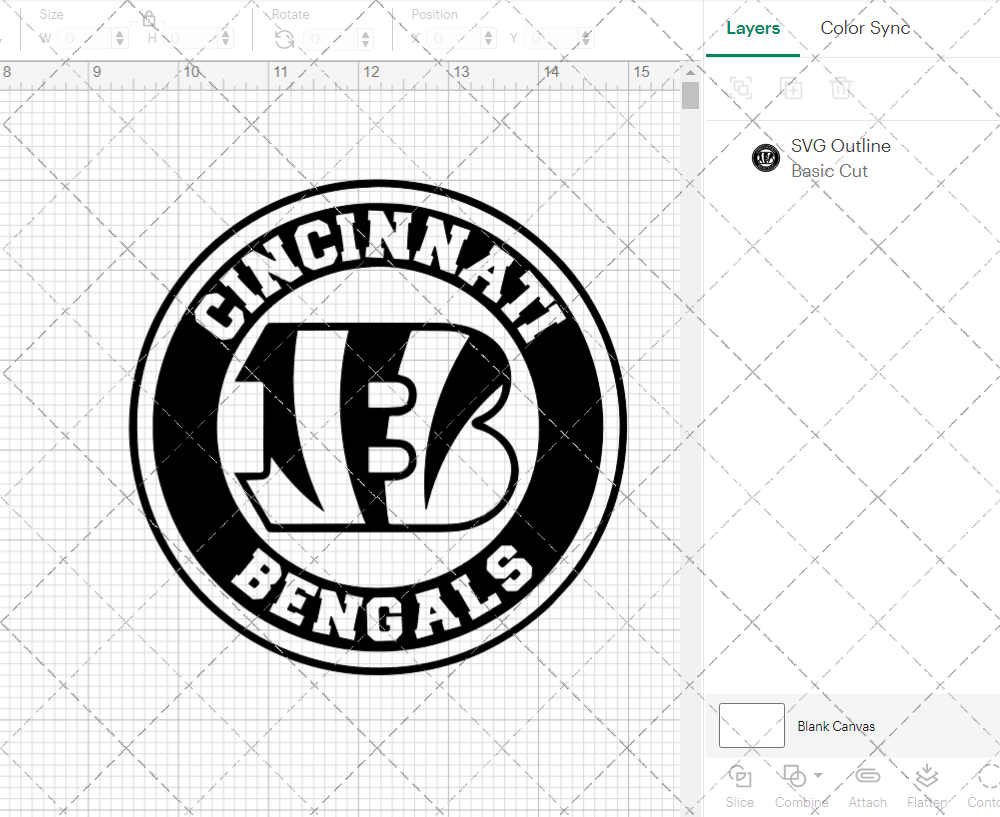Switch to the Color Sync tab
The image size is (1000, 817).
(x=864, y=28)
